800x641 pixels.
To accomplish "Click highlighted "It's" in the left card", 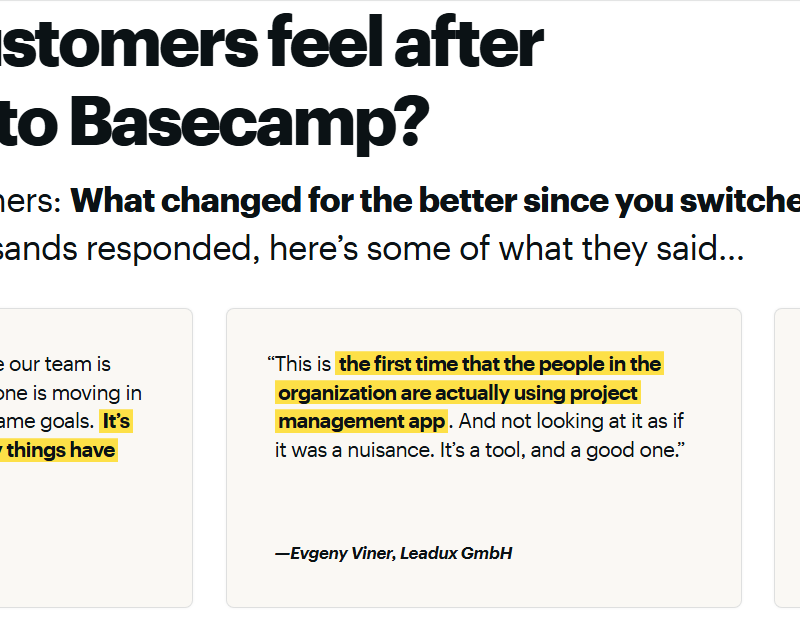I will (116, 421).
